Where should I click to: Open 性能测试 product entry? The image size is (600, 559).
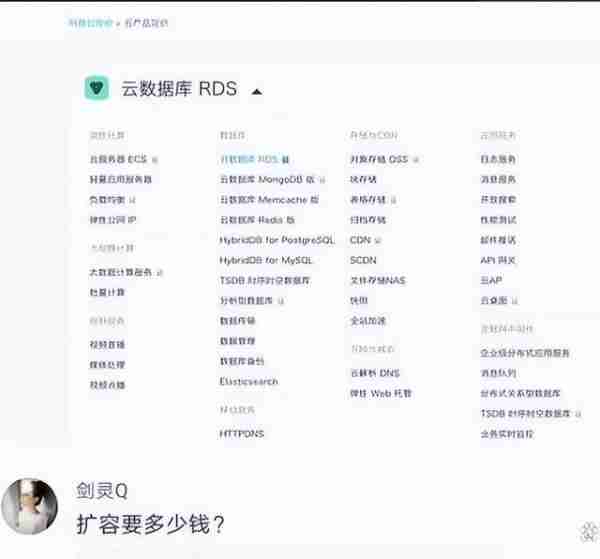pos(498,220)
